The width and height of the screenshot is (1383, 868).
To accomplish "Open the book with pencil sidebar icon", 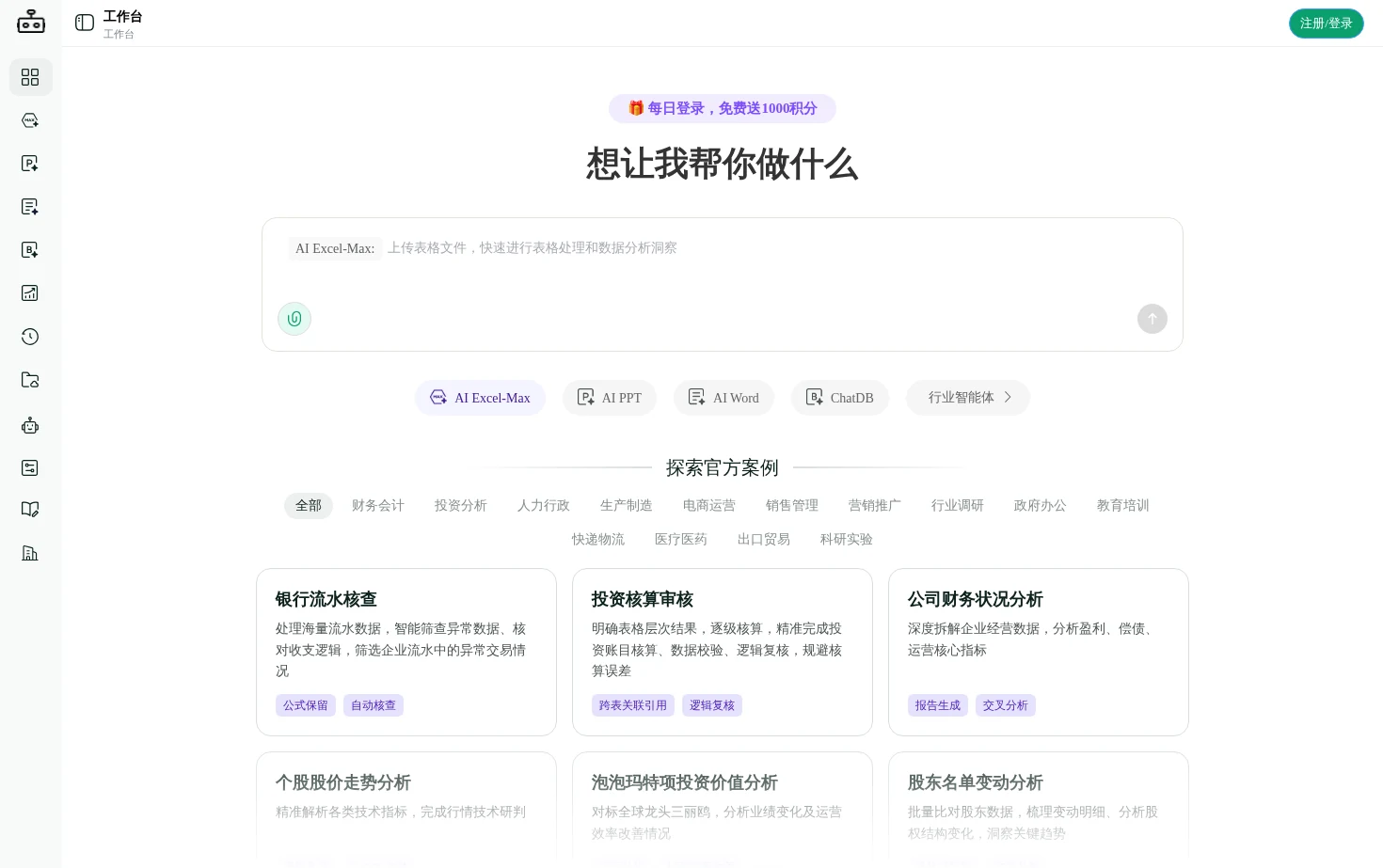I will tap(30, 510).
